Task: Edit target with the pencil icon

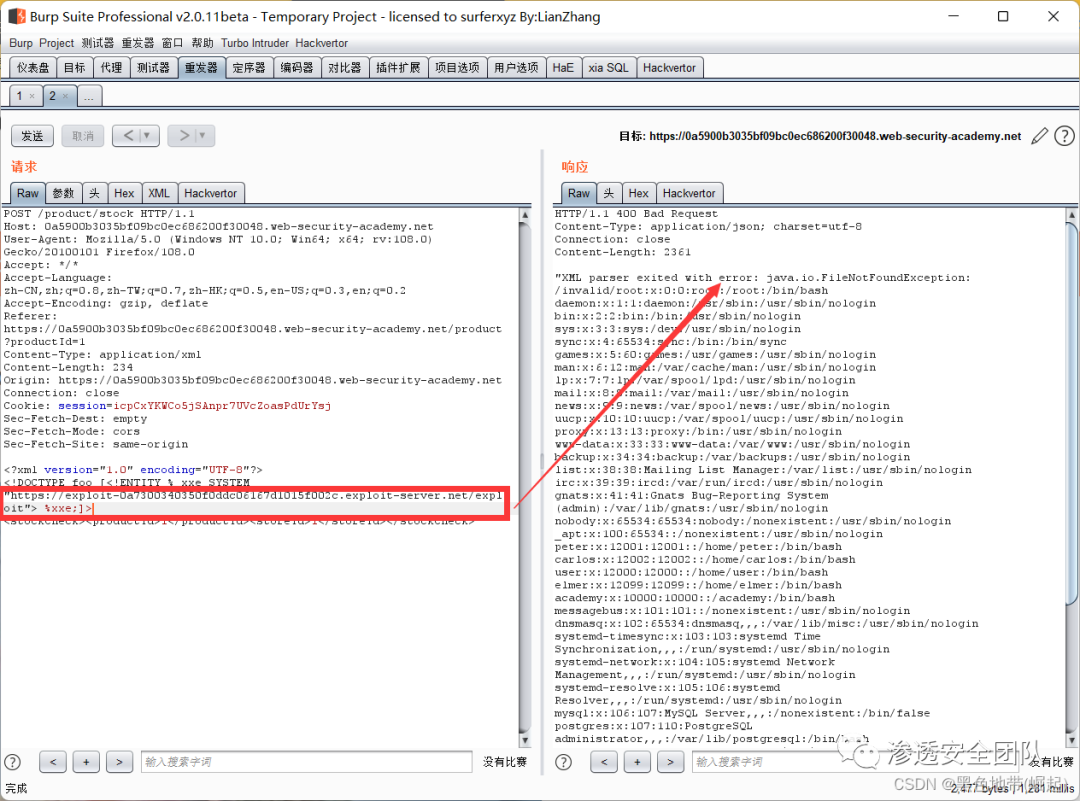Action: tap(1039, 136)
